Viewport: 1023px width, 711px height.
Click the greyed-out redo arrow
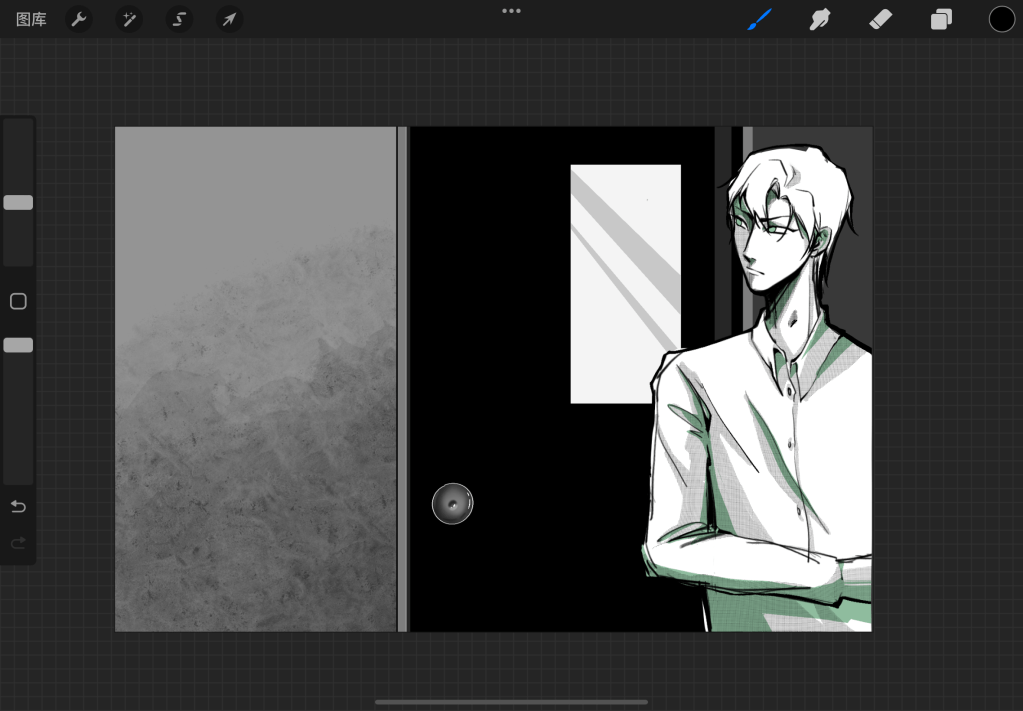tap(18, 543)
